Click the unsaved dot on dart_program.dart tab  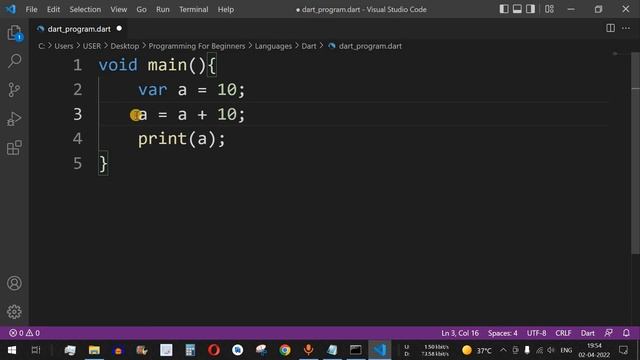click(x=119, y=29)
